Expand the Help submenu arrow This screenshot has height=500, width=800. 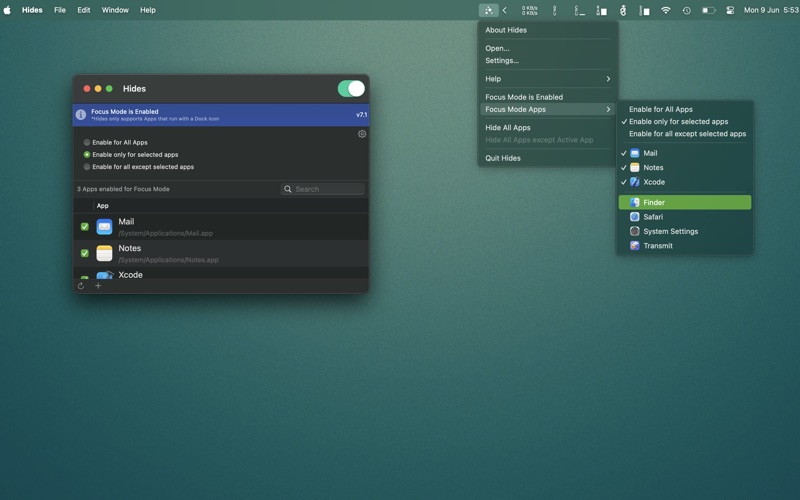608,79
